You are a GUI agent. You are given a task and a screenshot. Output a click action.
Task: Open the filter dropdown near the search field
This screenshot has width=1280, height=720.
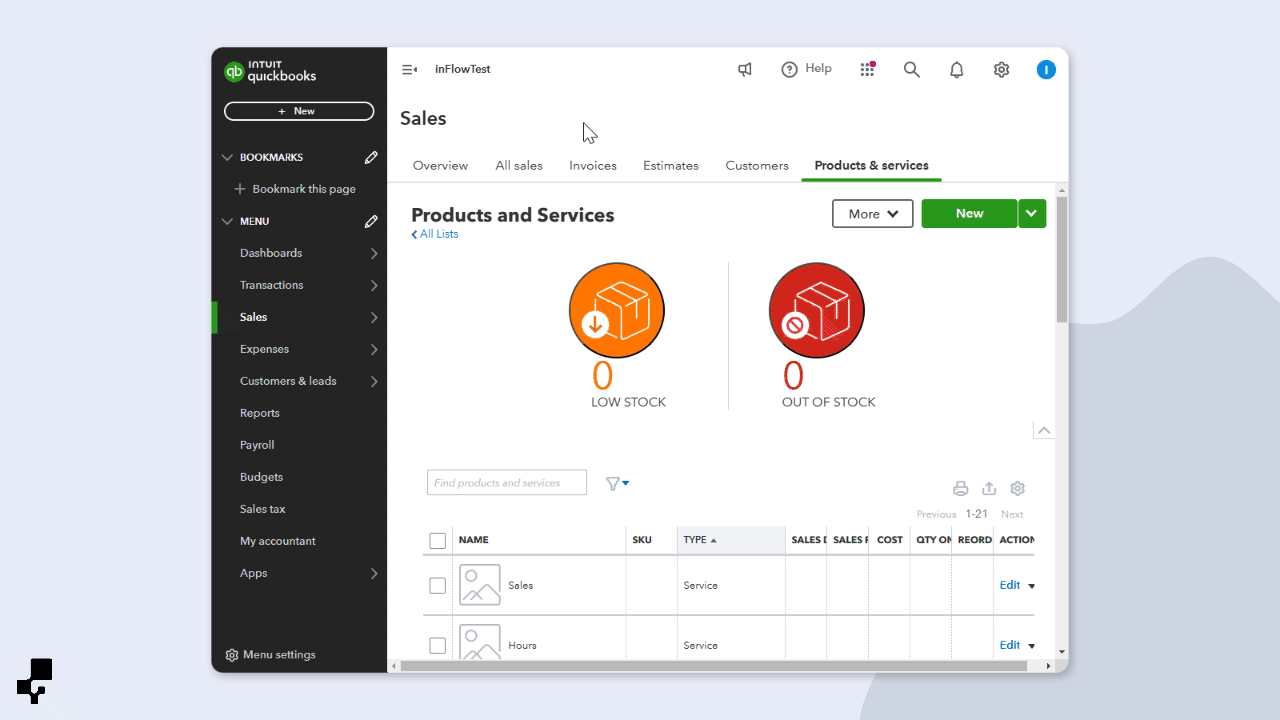point(617,483)
